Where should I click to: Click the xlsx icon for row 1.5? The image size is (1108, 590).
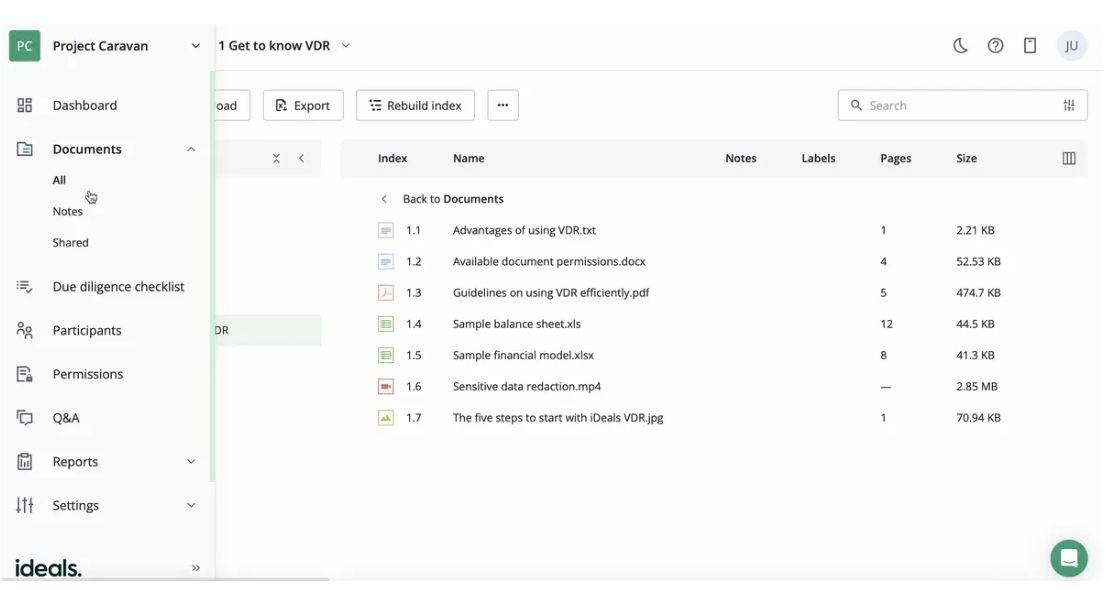click(386, 355)
